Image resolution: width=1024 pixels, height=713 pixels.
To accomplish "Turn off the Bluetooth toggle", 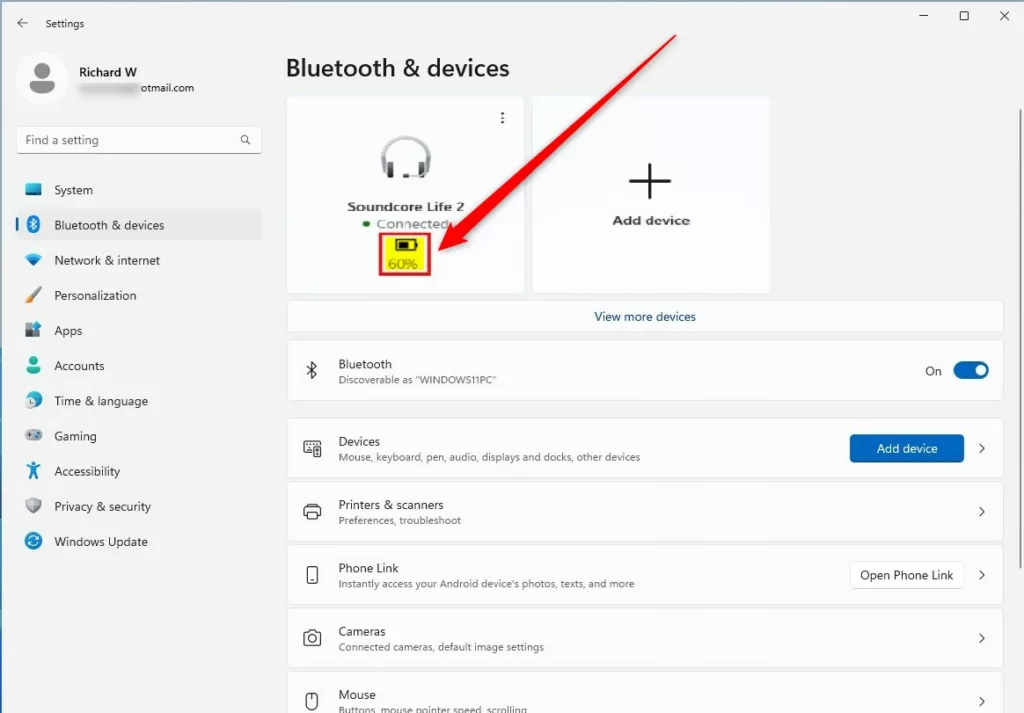I will (x=970, y=370).
